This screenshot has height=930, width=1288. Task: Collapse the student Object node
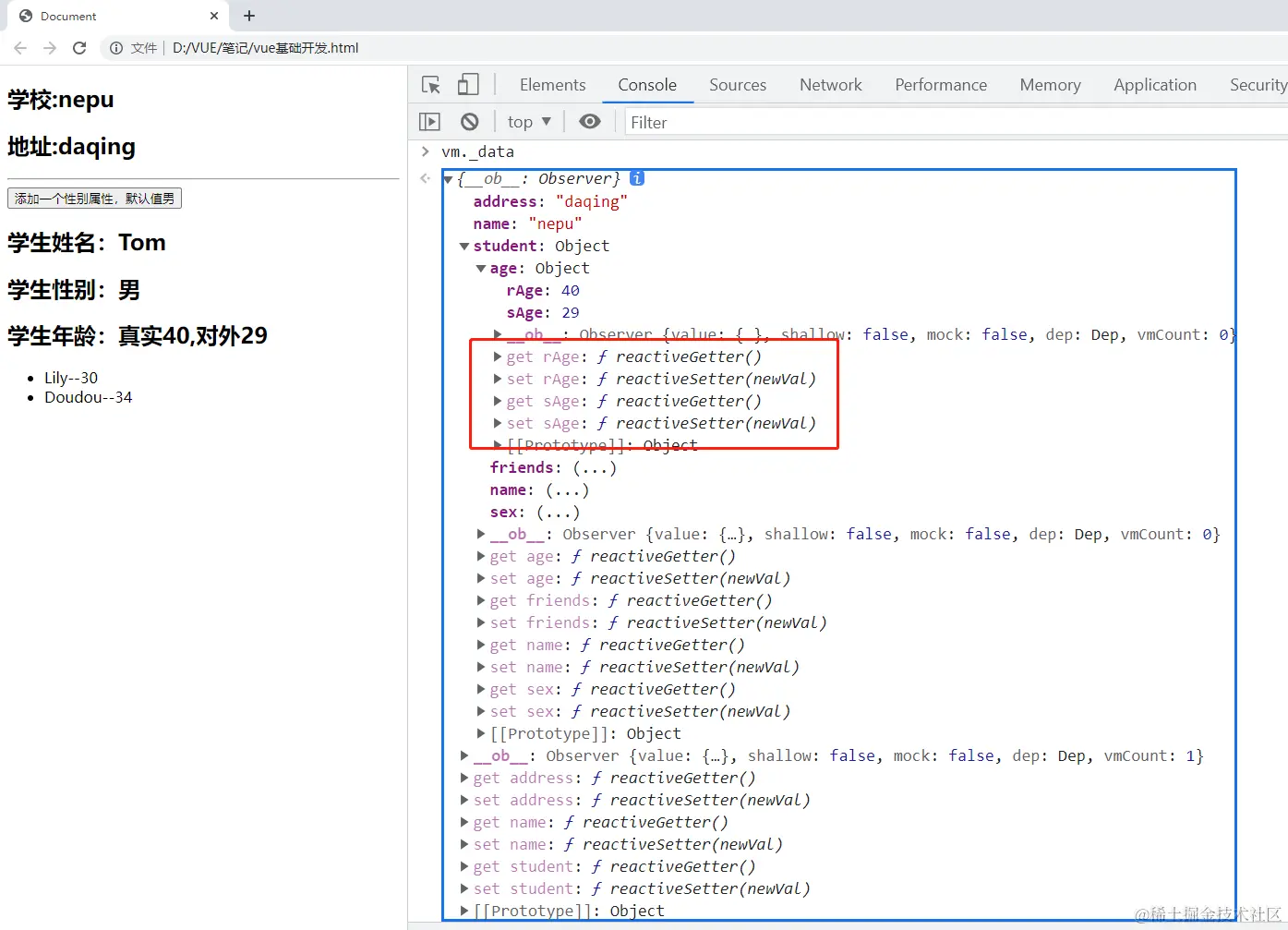[x=464, y=246]
